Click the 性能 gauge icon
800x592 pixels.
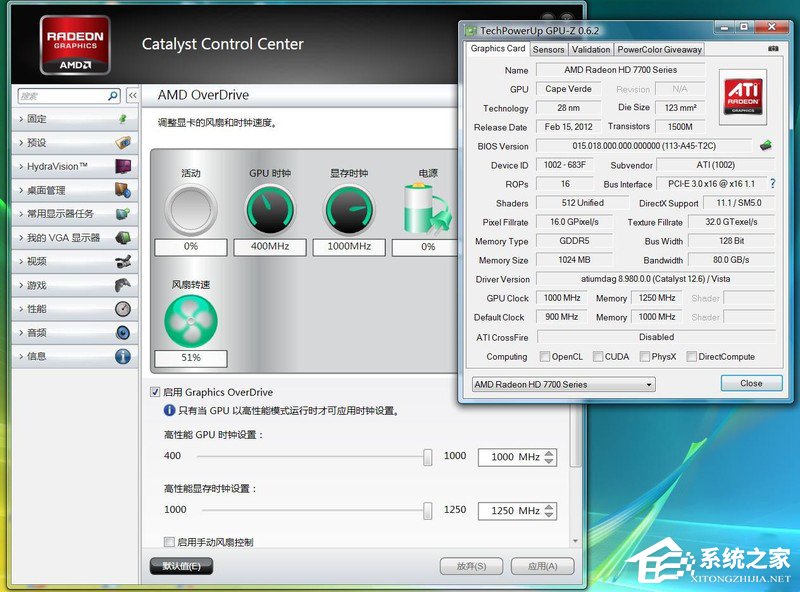(x=123, y=309)
